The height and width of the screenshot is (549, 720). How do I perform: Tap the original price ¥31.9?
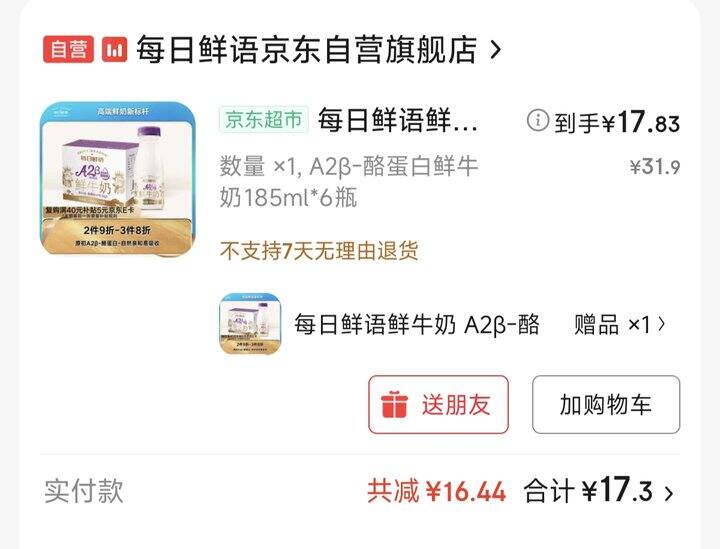(x=655, y=167)
